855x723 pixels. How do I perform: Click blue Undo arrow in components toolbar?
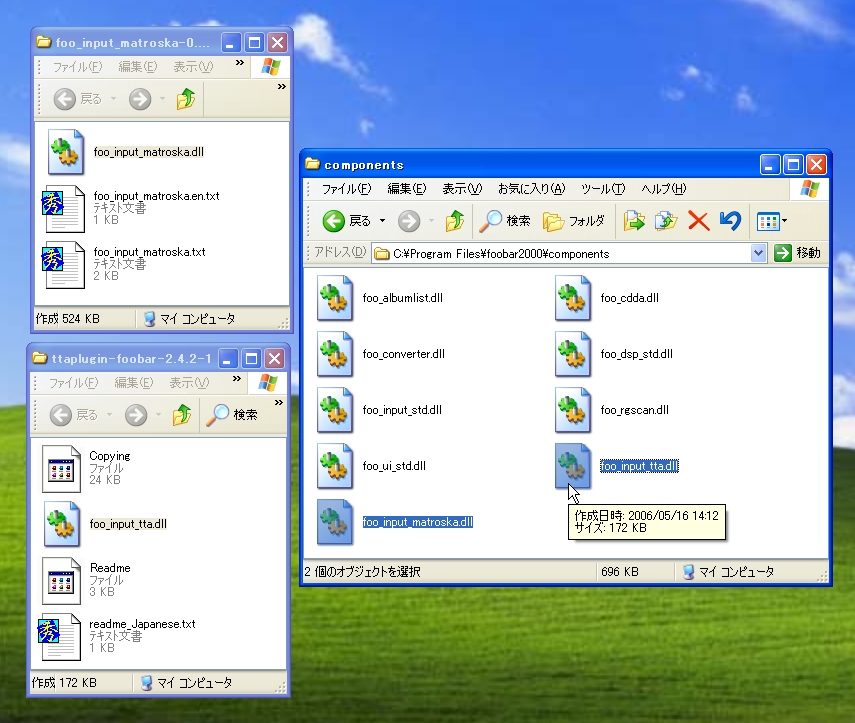click(x=730, y=221)
